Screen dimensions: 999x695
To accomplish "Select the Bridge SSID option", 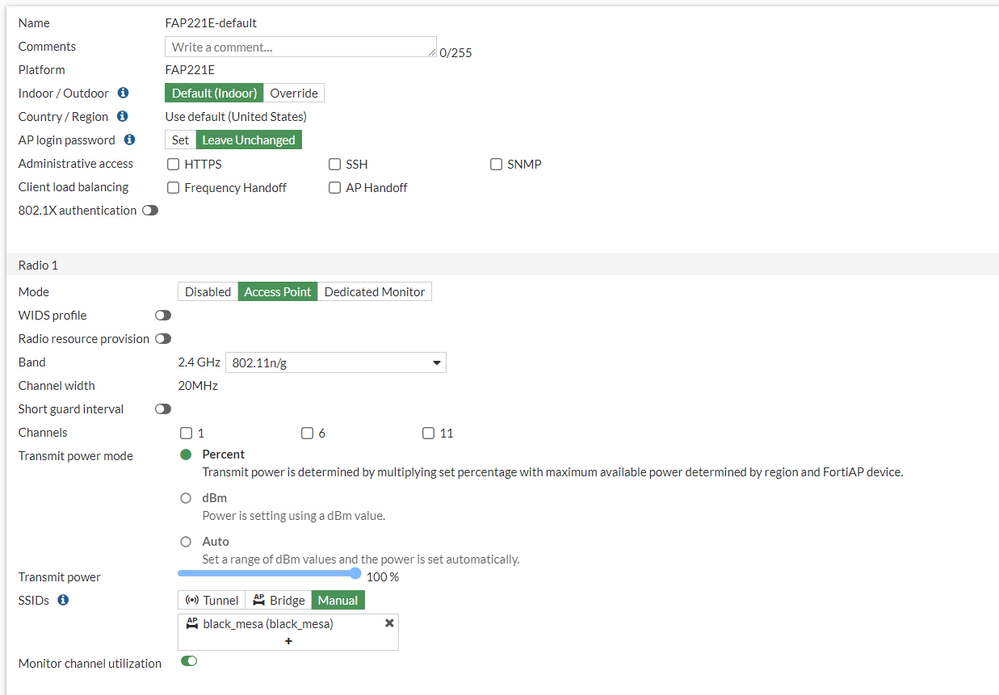I will tap(279, 600).
